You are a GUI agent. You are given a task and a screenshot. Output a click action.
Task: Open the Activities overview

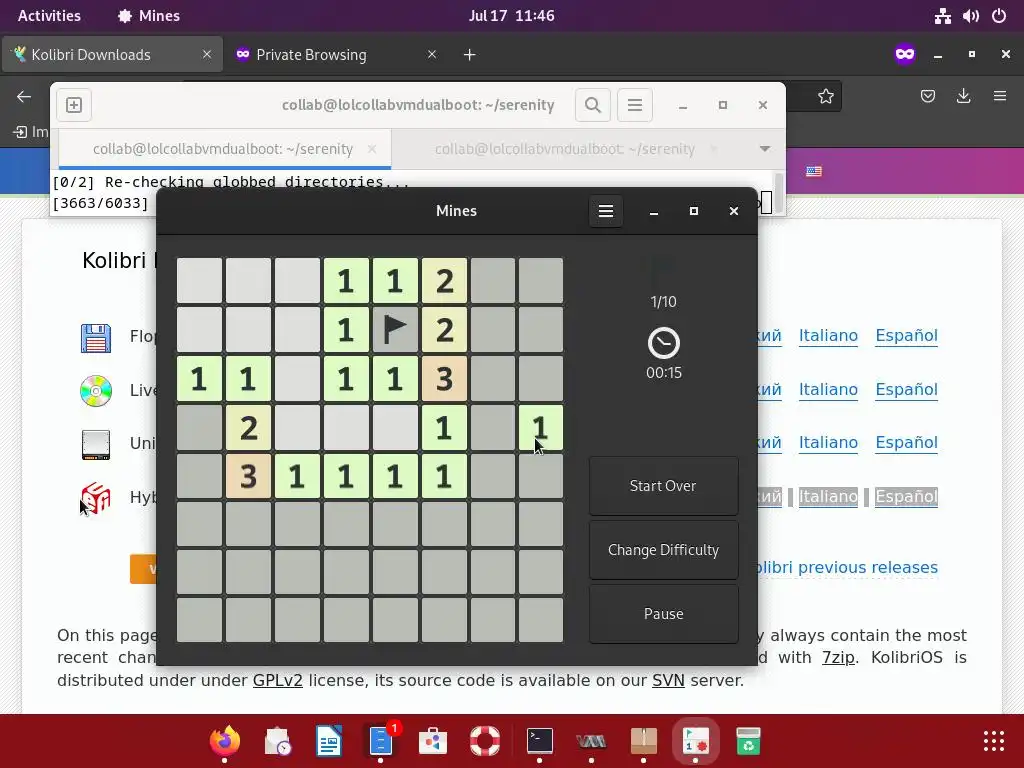click(x=49, y=16)
